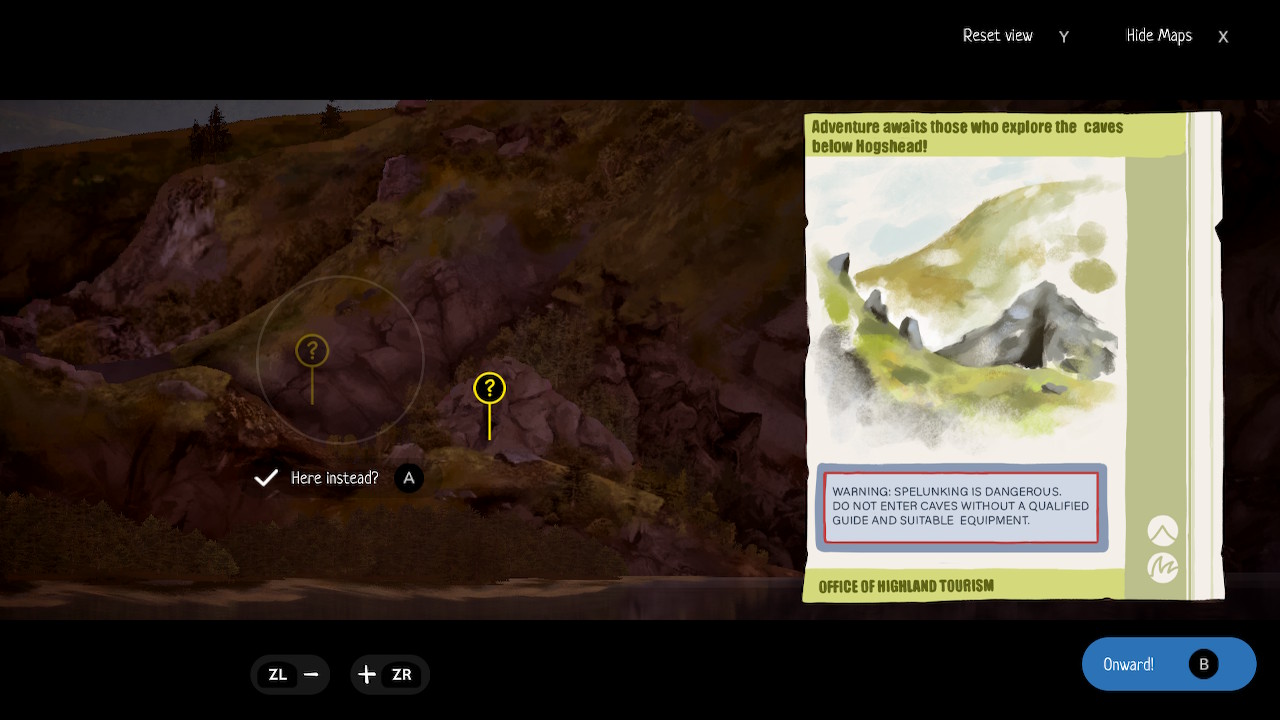Click the minus zoom out icon

pos(311,674)
